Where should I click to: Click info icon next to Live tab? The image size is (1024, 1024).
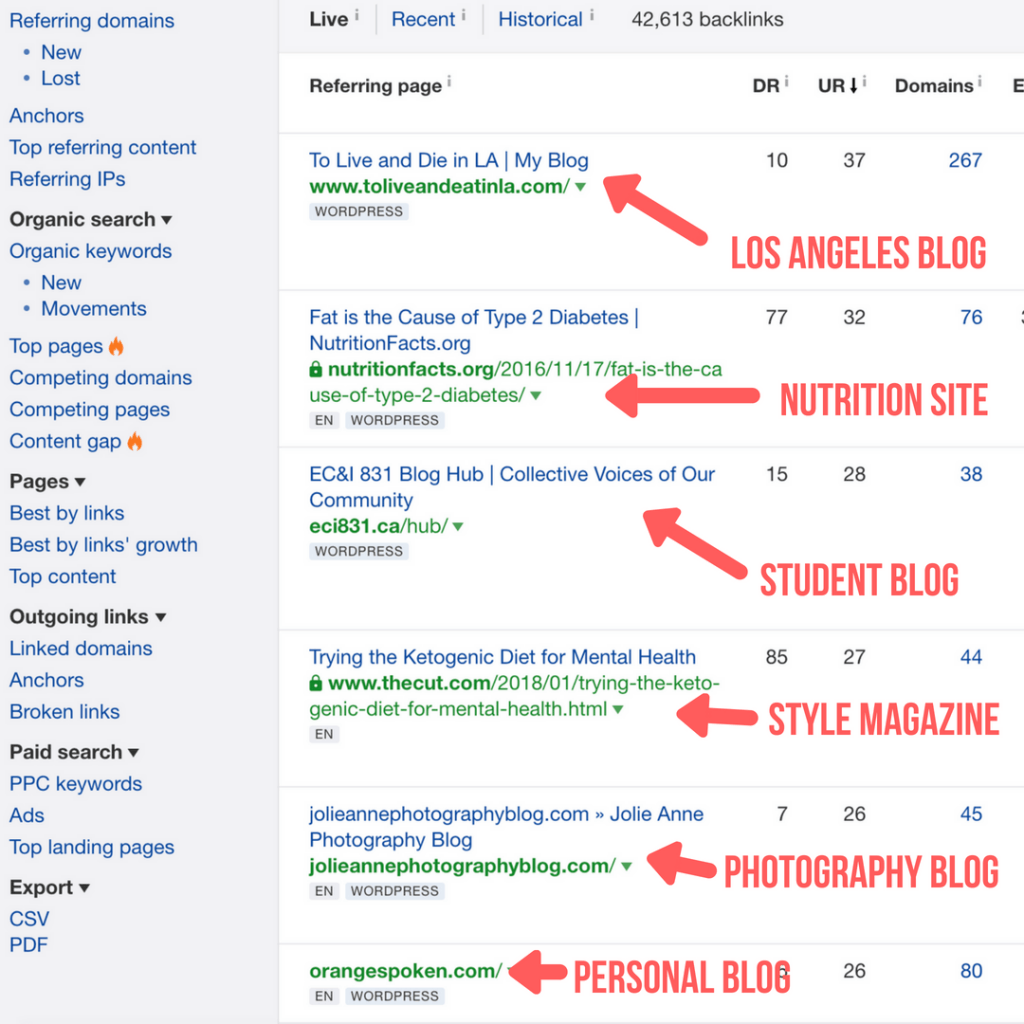[357, 14]
